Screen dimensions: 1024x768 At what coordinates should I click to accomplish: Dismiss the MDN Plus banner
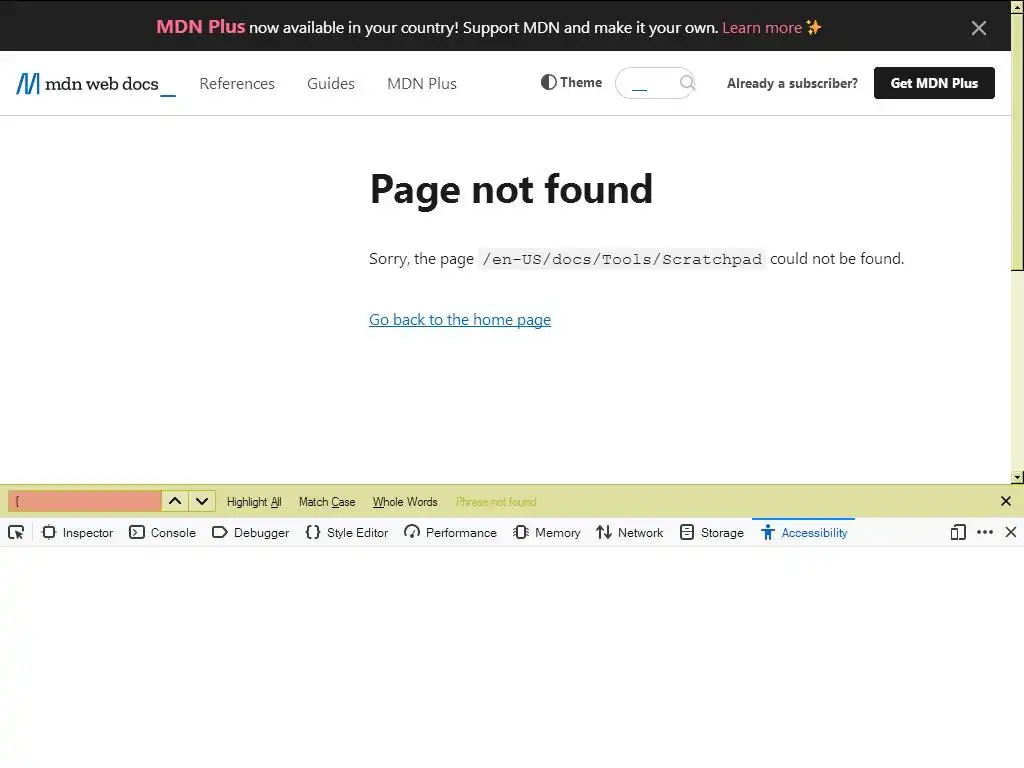coord(978,27)
